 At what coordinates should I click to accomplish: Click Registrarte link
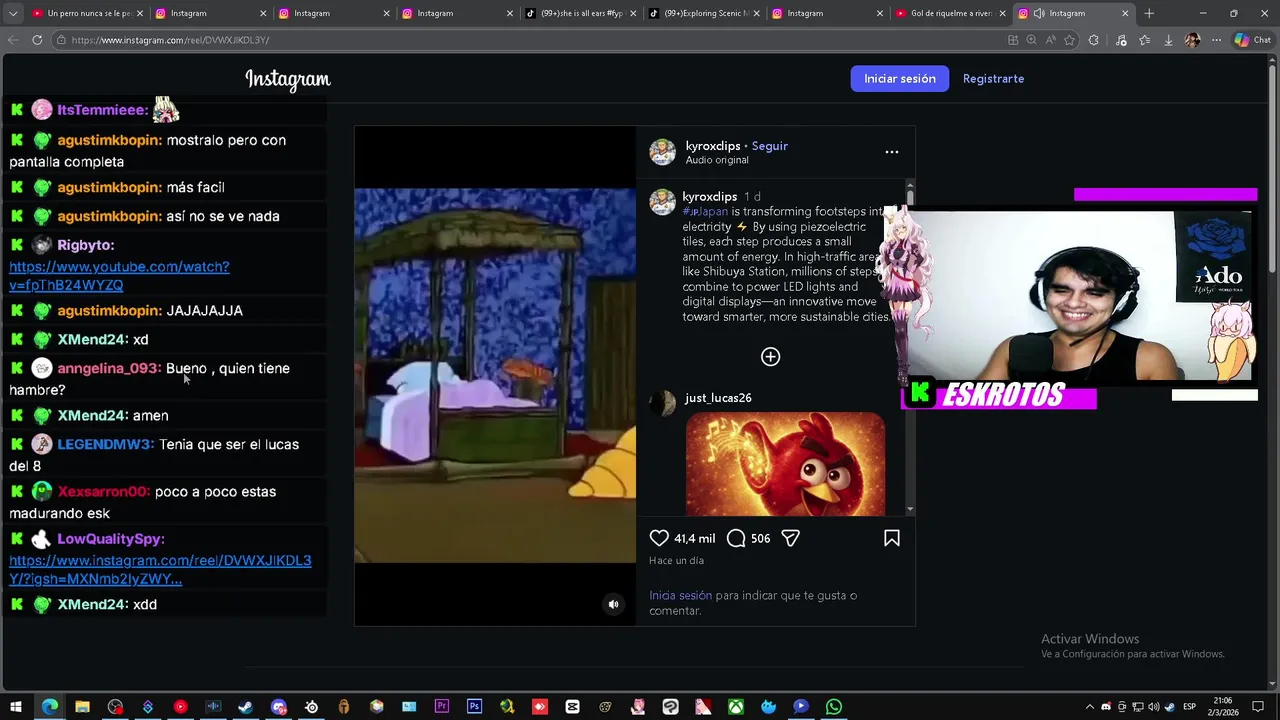[x=993, y=79]
